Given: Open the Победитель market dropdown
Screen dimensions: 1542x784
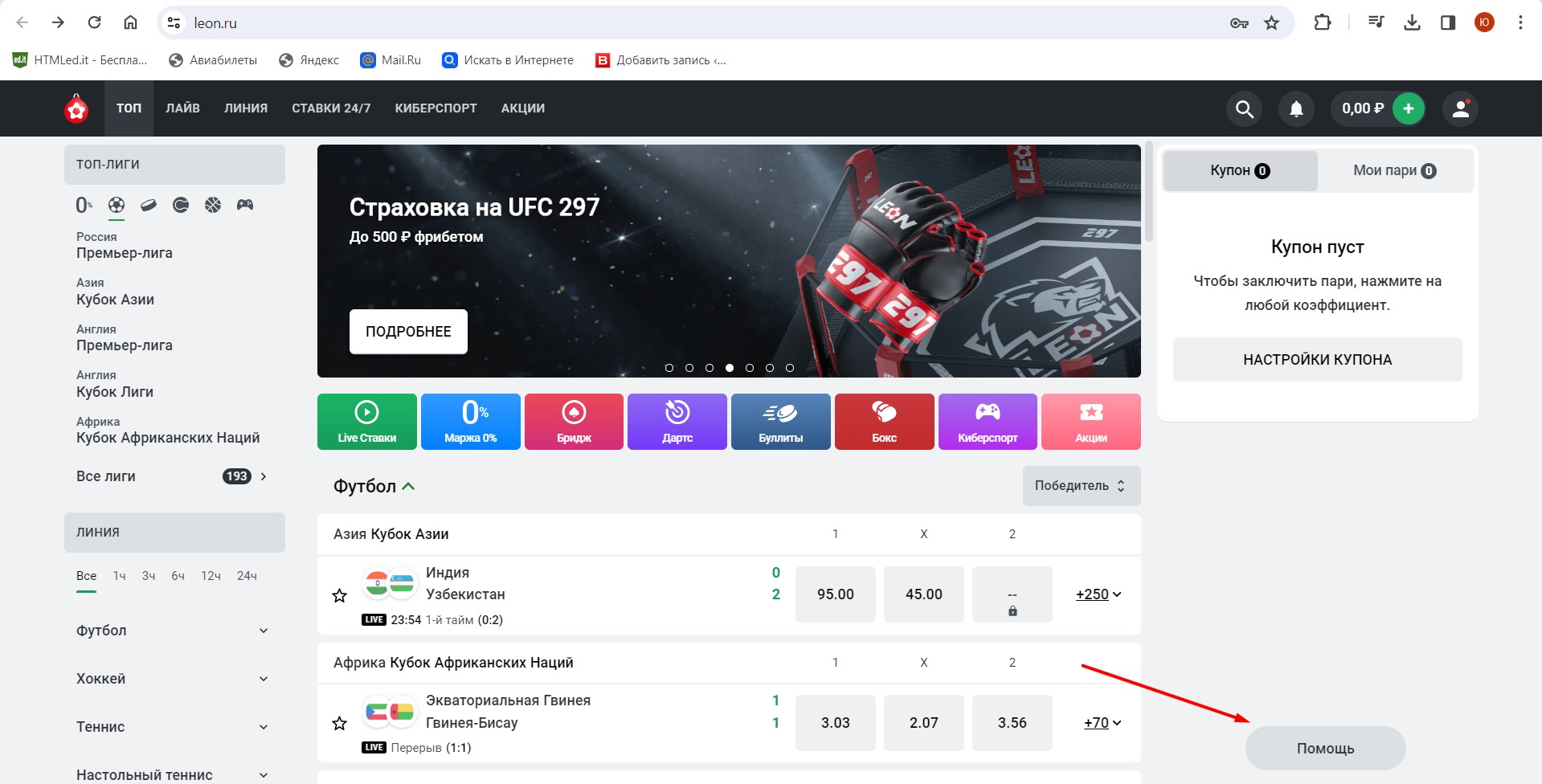Looking at the screenshot, I should point(1081,486).
